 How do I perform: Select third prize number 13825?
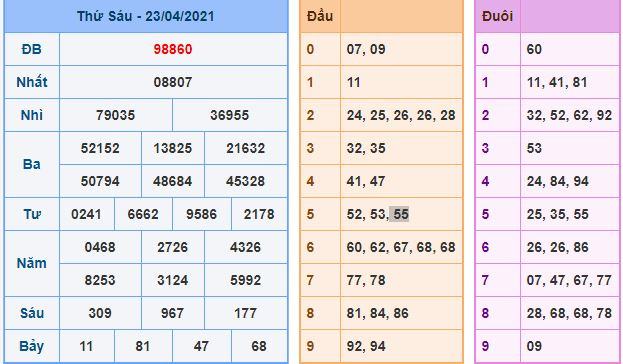click(x=173, y=148)
